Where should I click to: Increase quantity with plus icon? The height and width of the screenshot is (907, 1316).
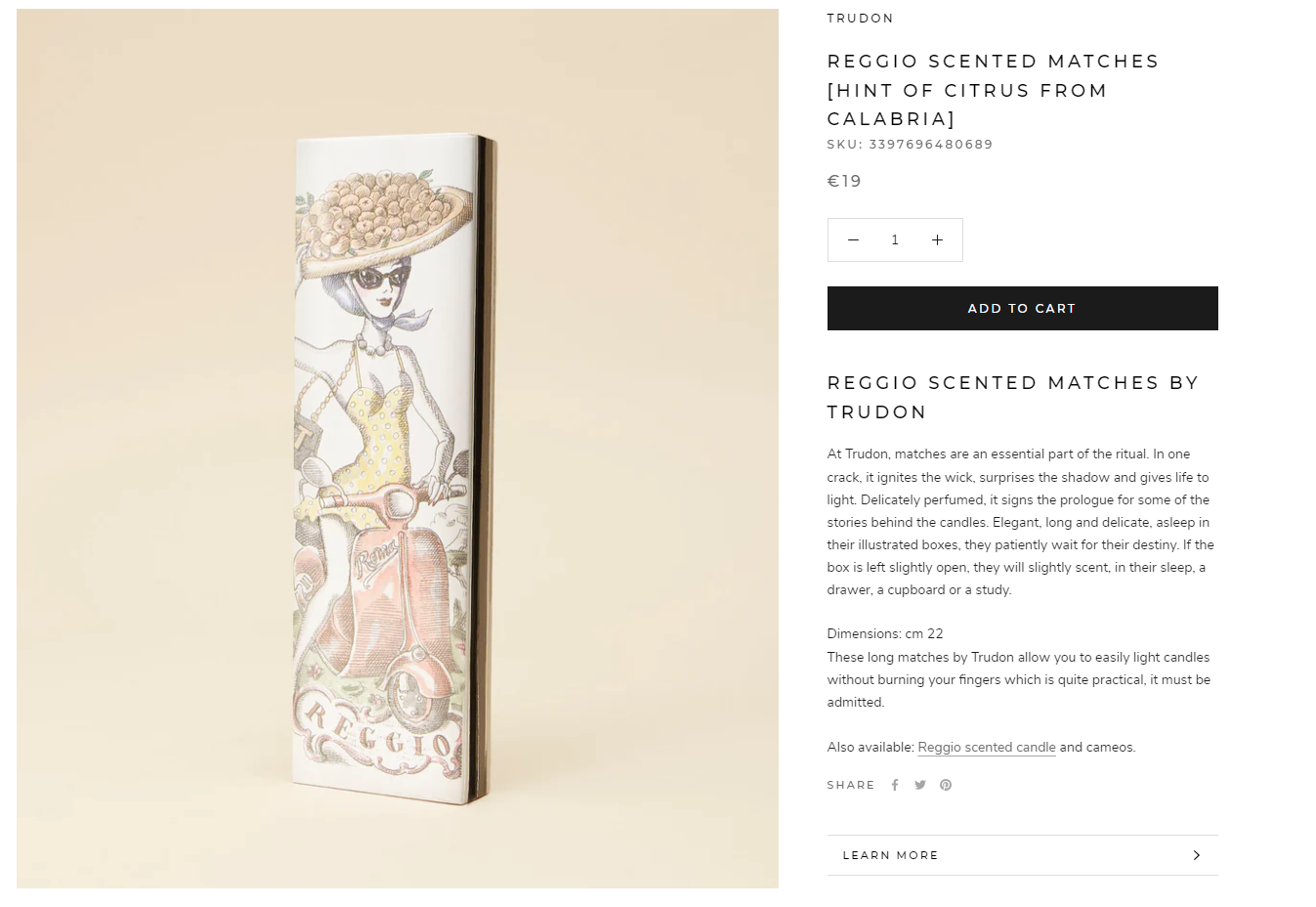(x=937, y=239)
